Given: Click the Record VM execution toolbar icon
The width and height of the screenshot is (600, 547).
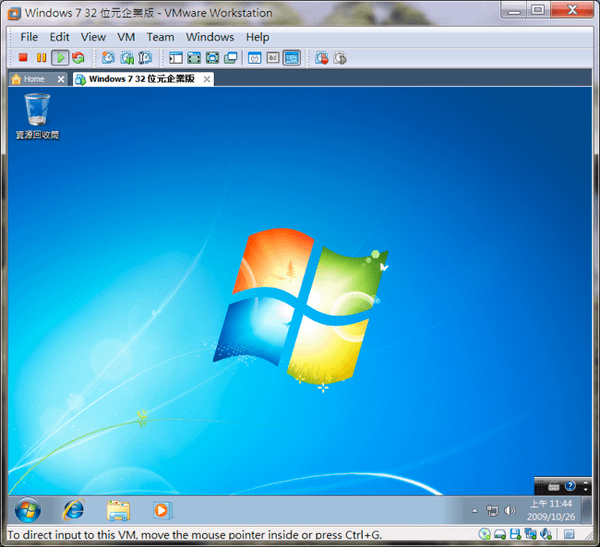Looking at the screenshot, I should [x=321, y=58].
